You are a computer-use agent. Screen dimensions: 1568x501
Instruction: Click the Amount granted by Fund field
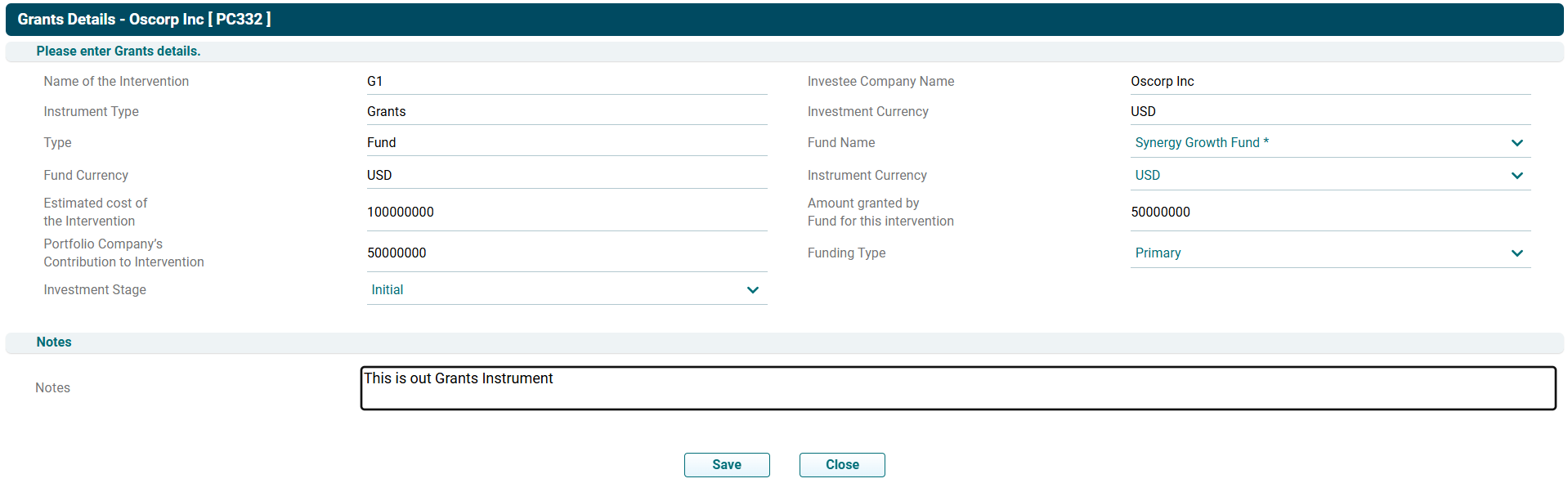[x=1329, y=212]
